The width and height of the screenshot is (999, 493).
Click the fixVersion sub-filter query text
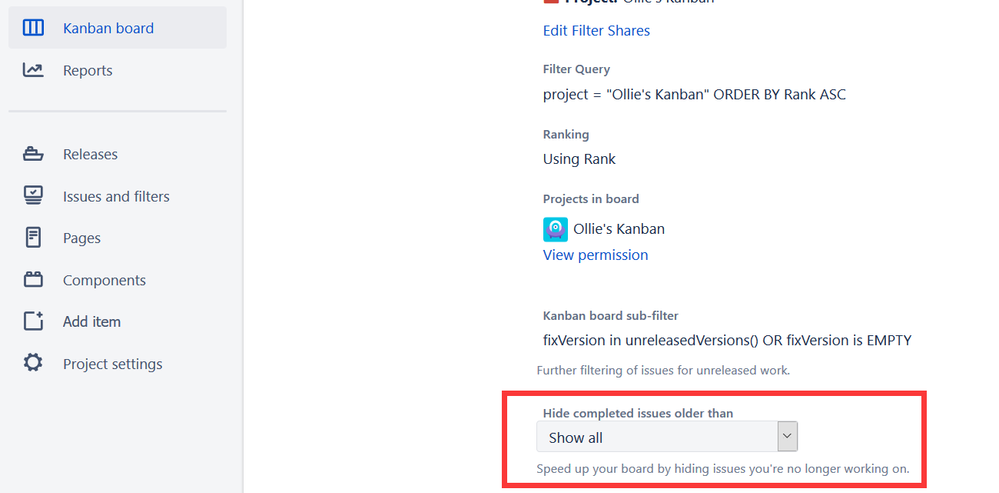pyautogui.click(x=727, y=340)
